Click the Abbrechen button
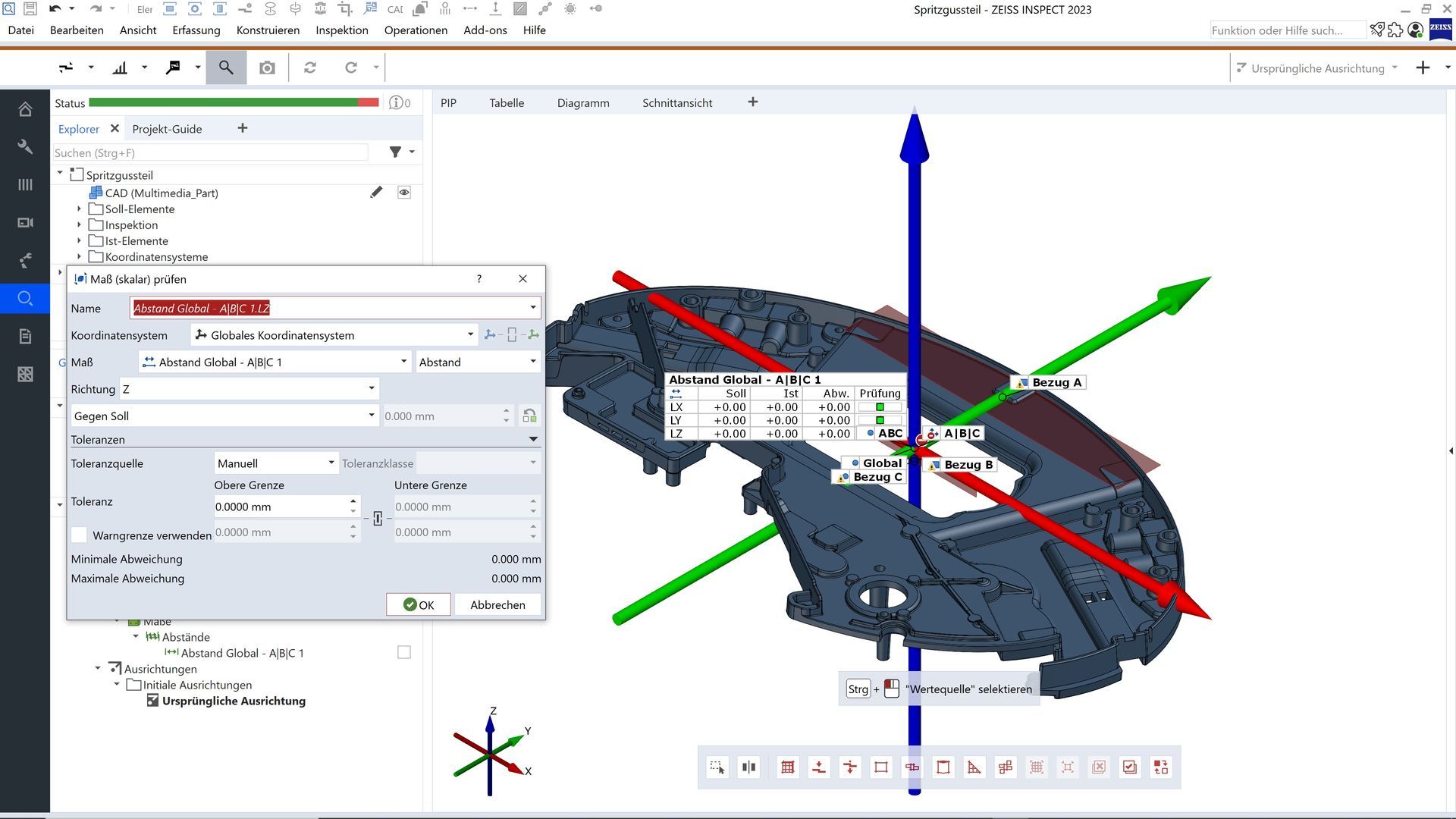This screenshot has width=1456, height=819. point(497,604)
